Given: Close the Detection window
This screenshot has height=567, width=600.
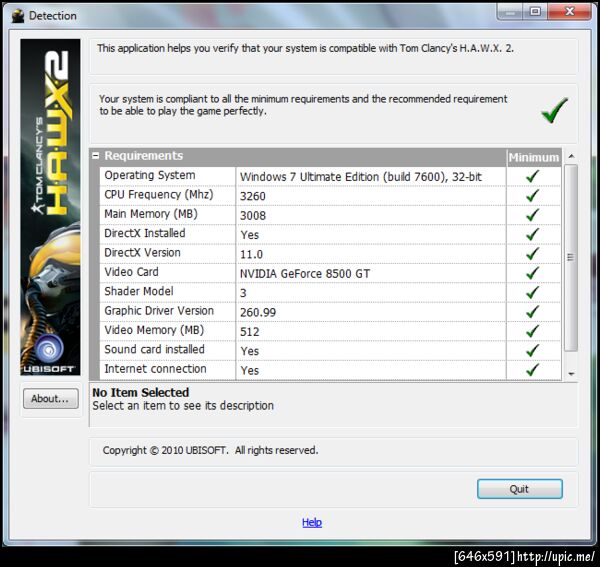Looking at the screenshot, I should [569, 12].
